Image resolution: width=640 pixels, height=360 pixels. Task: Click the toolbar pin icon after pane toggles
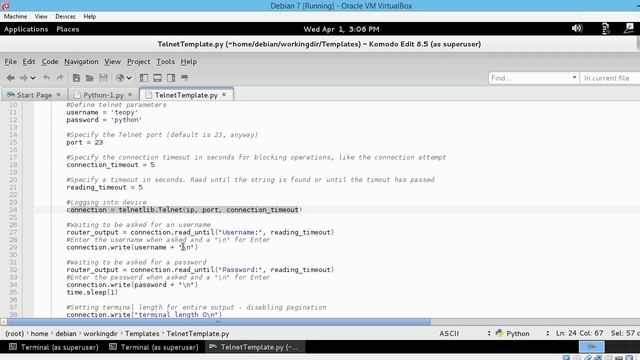184,78
